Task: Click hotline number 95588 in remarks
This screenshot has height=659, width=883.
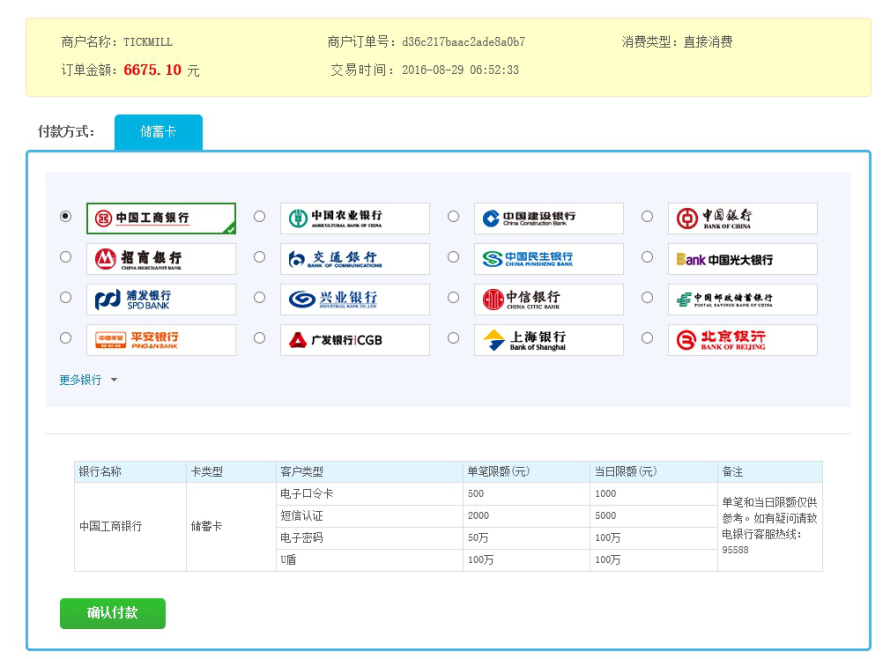Action: pos(735,550)
